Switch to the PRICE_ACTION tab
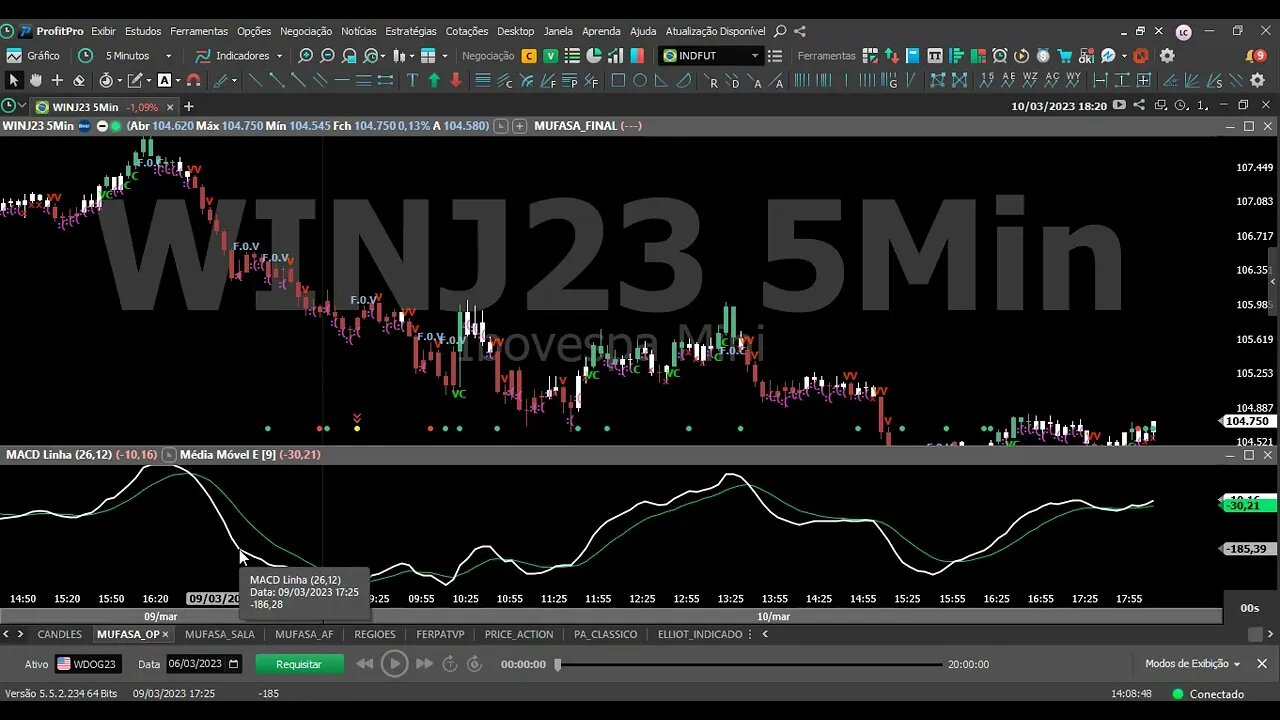The image size is (1280, 720). coord(519,634)
